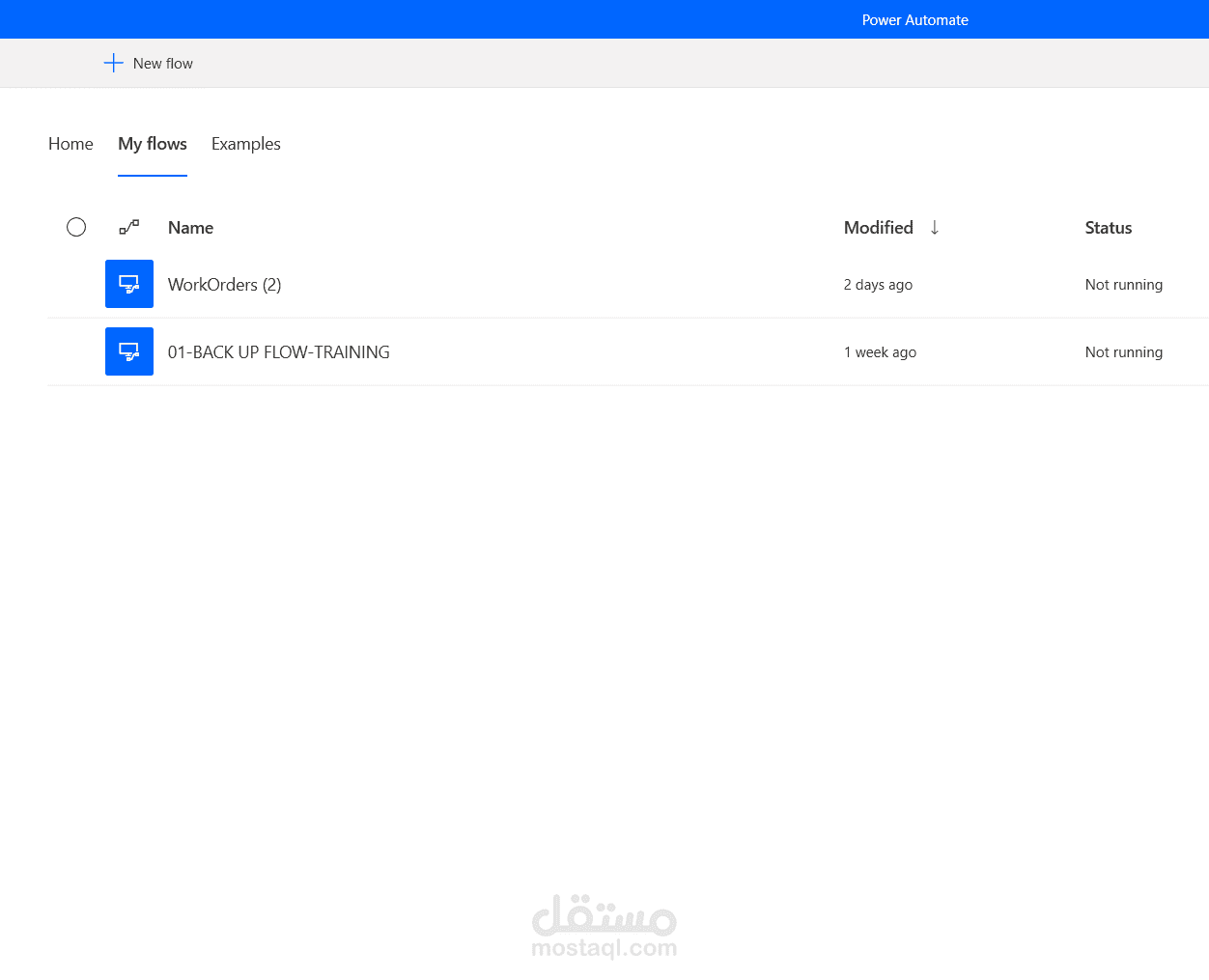
Task: Open the WorkOrders (2) flow
Action: click(x=225, y=285)
